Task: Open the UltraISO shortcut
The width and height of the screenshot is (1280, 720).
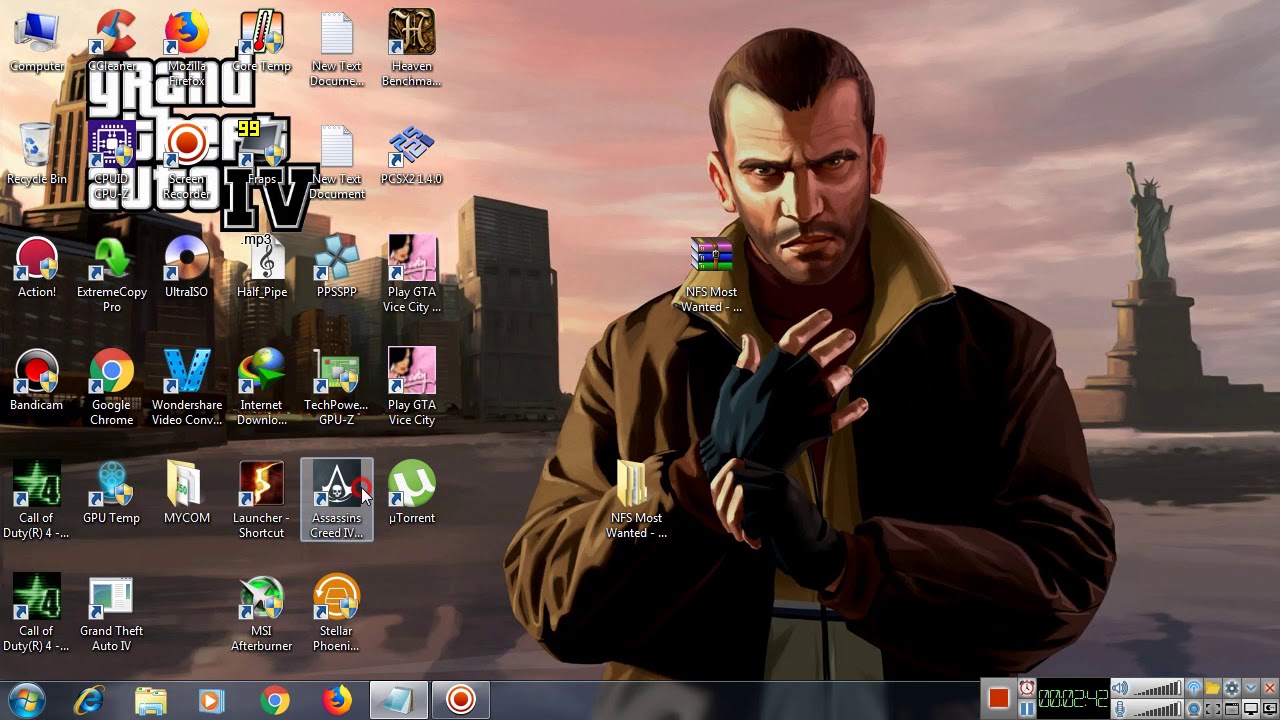Action: (187, 268)
